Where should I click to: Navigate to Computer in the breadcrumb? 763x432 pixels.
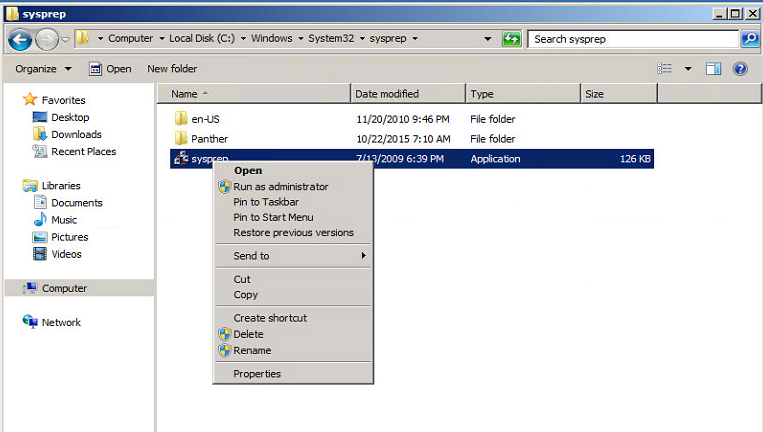click(130, 38)
